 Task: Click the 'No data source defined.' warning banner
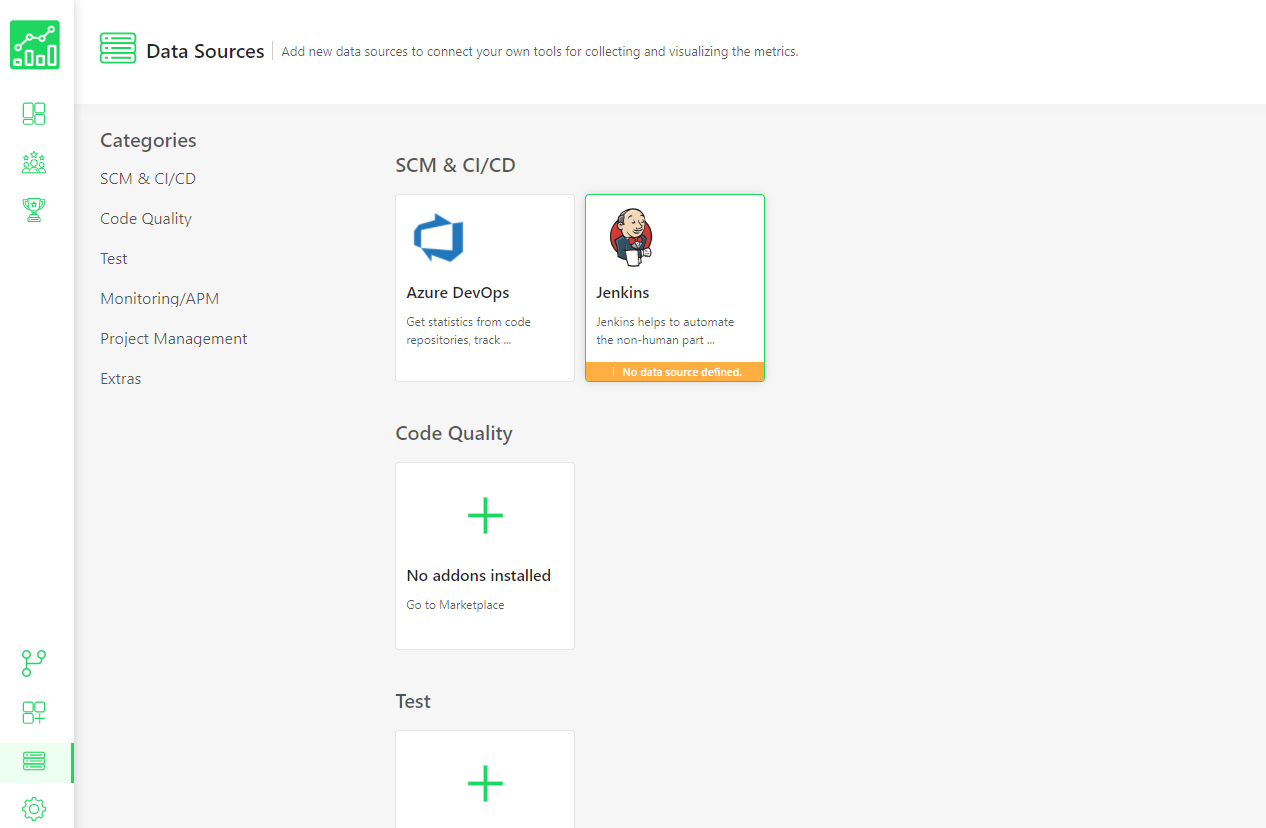pyautogui.click(x=675, y=372)
